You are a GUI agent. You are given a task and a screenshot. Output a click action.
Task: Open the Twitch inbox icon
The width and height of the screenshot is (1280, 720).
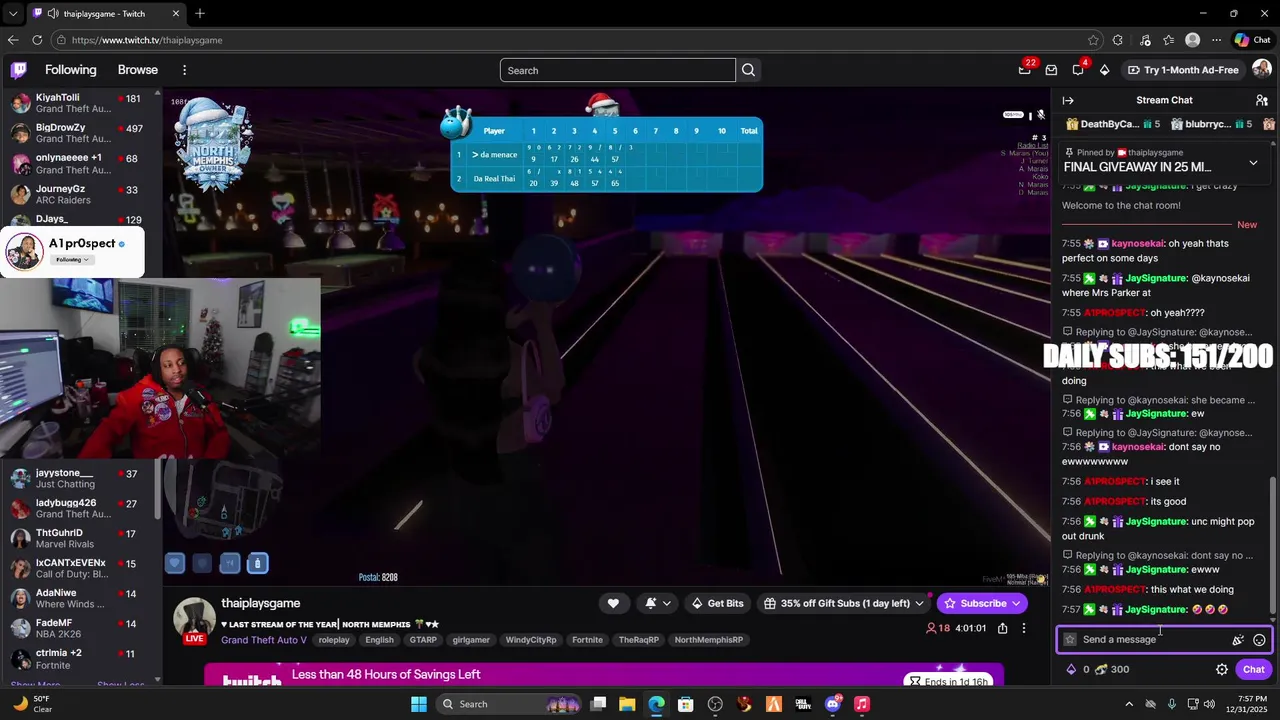pyautogui.click(x=1051, y=70)
